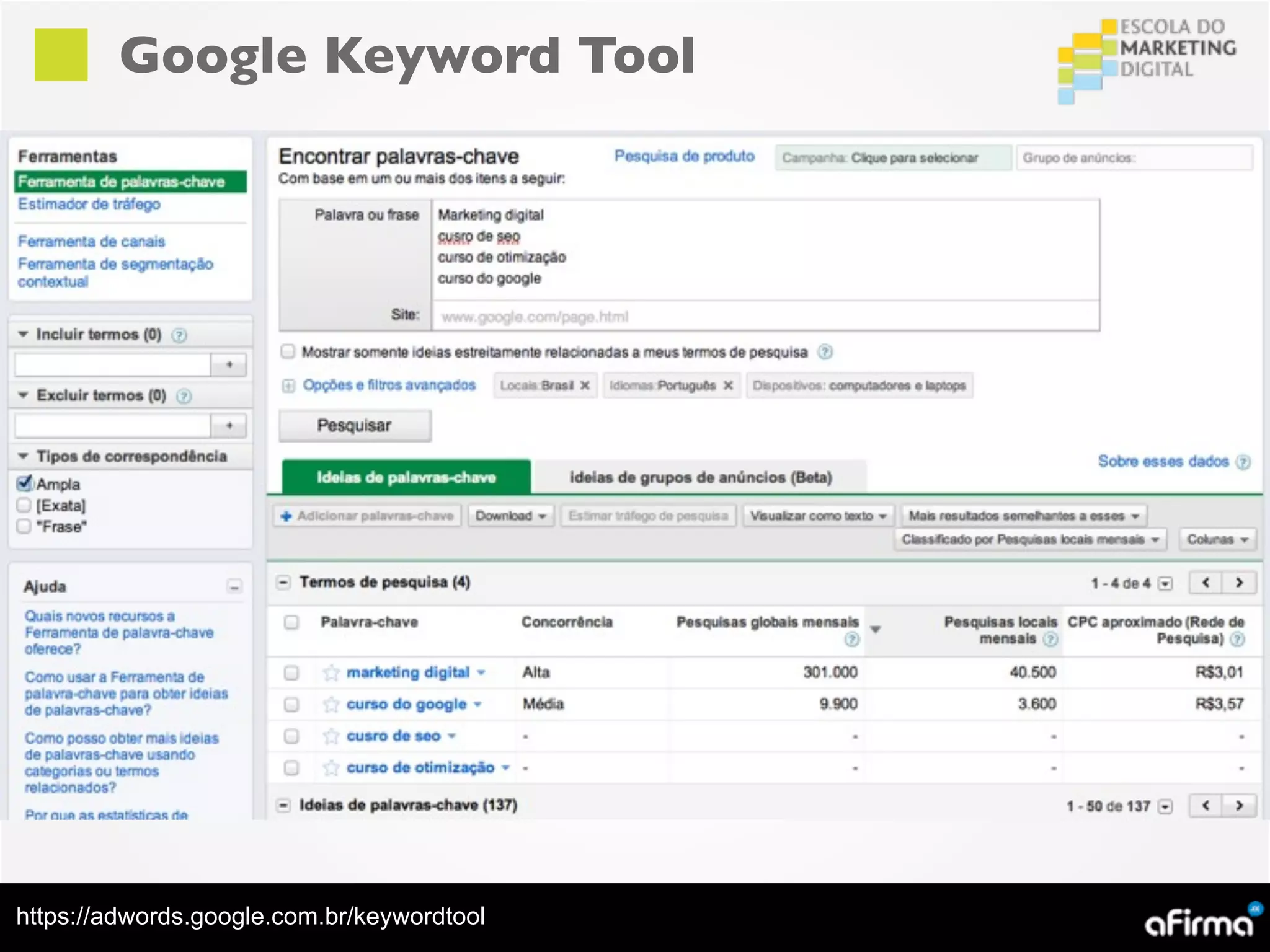Select the marketing digital row checkbox
Screen dimensions: 1270x952
[291, 672]
